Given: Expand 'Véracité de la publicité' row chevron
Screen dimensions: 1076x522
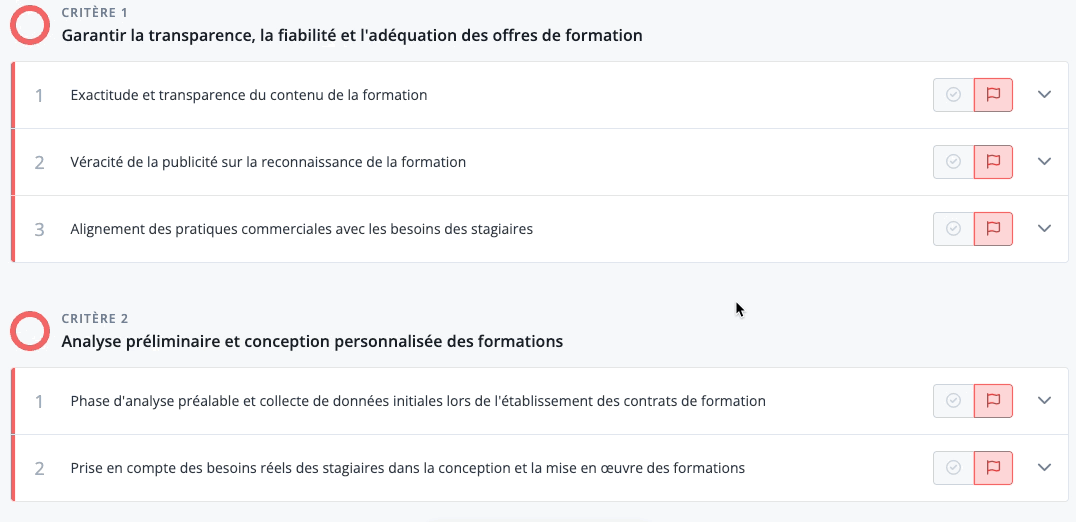Looking at the screenshot, I should 1045,162.
